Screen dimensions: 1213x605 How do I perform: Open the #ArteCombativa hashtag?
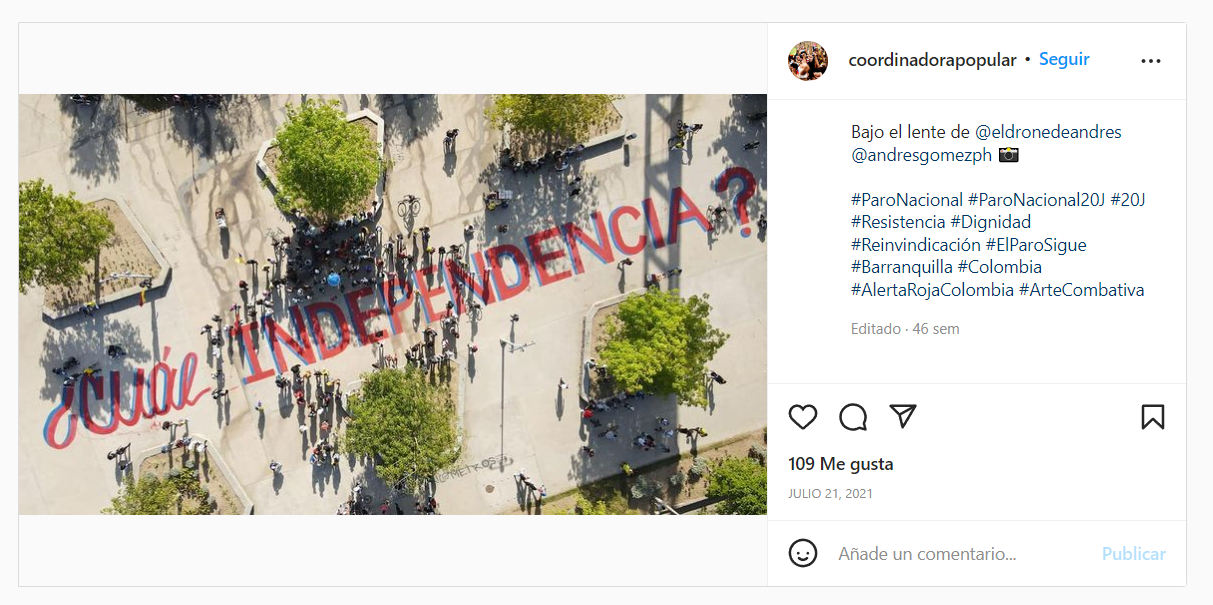point(1082,291)
